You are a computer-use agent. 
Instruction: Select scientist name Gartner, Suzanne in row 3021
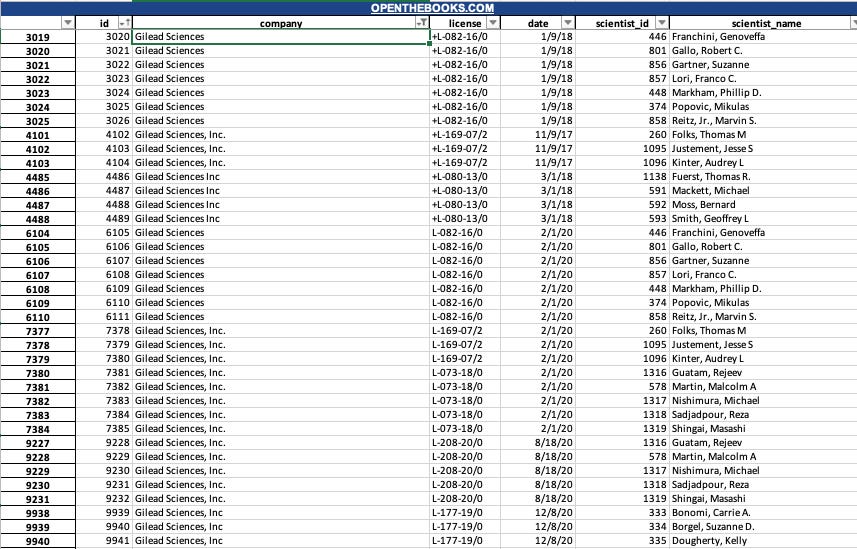coord(763,65)
